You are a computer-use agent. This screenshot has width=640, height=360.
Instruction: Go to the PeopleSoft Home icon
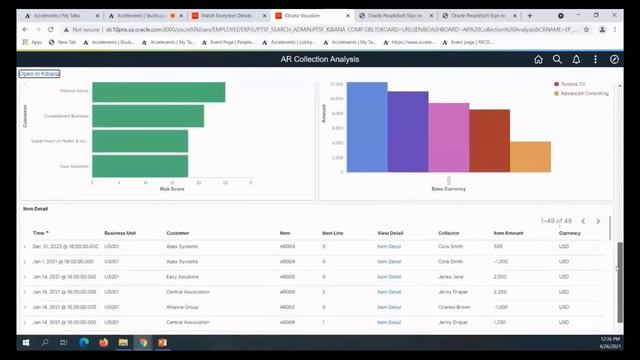(538, 60)
